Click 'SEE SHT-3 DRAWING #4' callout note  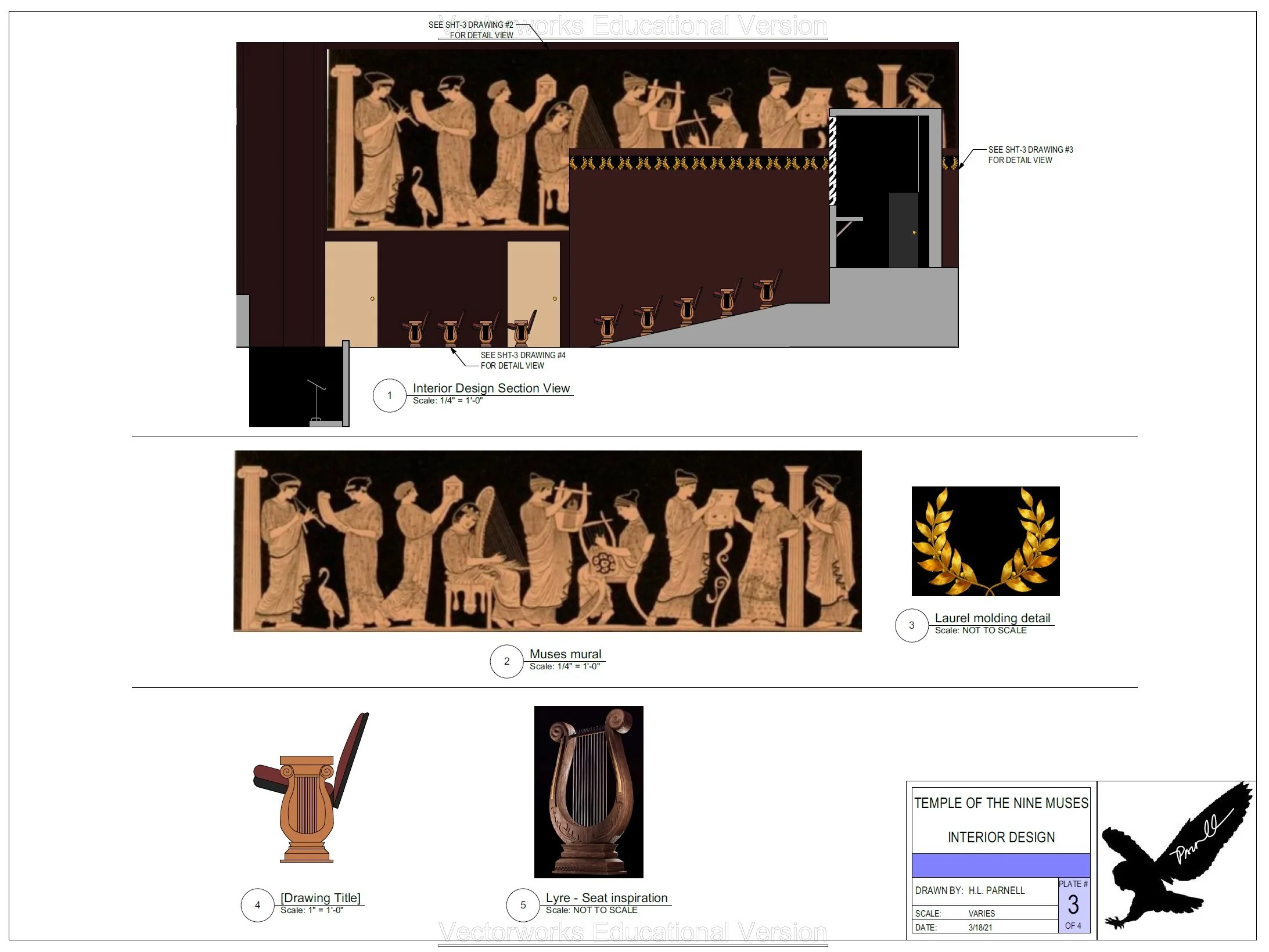[522, 360]
